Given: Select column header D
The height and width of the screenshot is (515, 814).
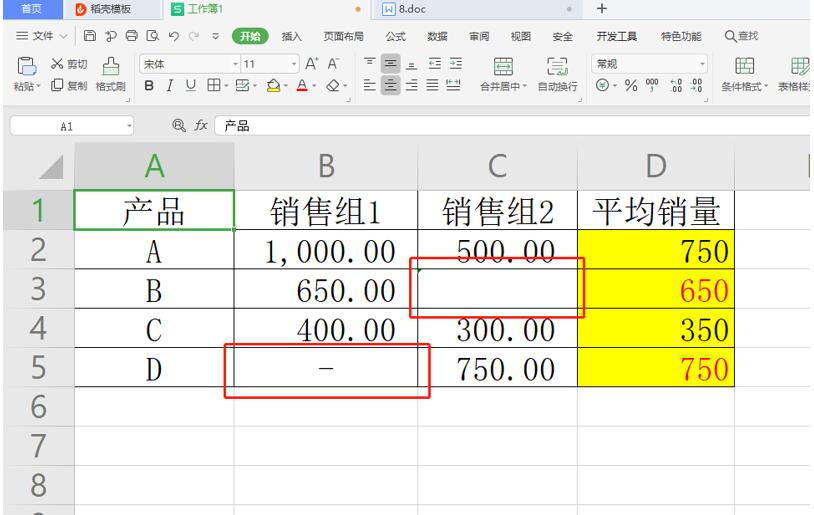Looking at the screenshot, I should point(656,167).
